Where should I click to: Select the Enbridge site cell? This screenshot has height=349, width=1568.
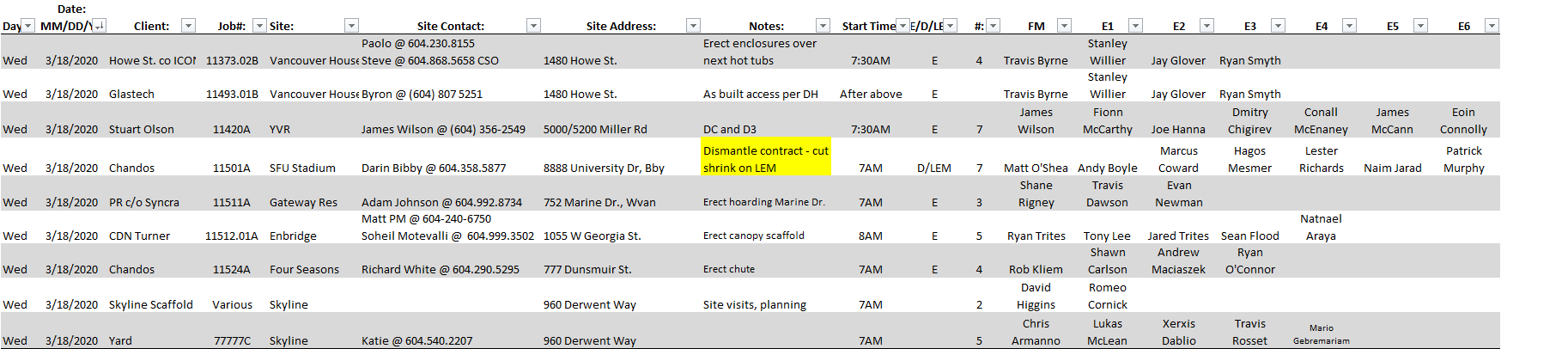[x=293, y=236]
